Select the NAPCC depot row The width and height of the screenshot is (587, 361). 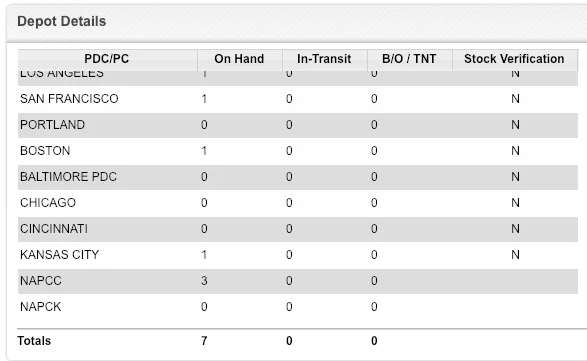click(x=298, y=281)
